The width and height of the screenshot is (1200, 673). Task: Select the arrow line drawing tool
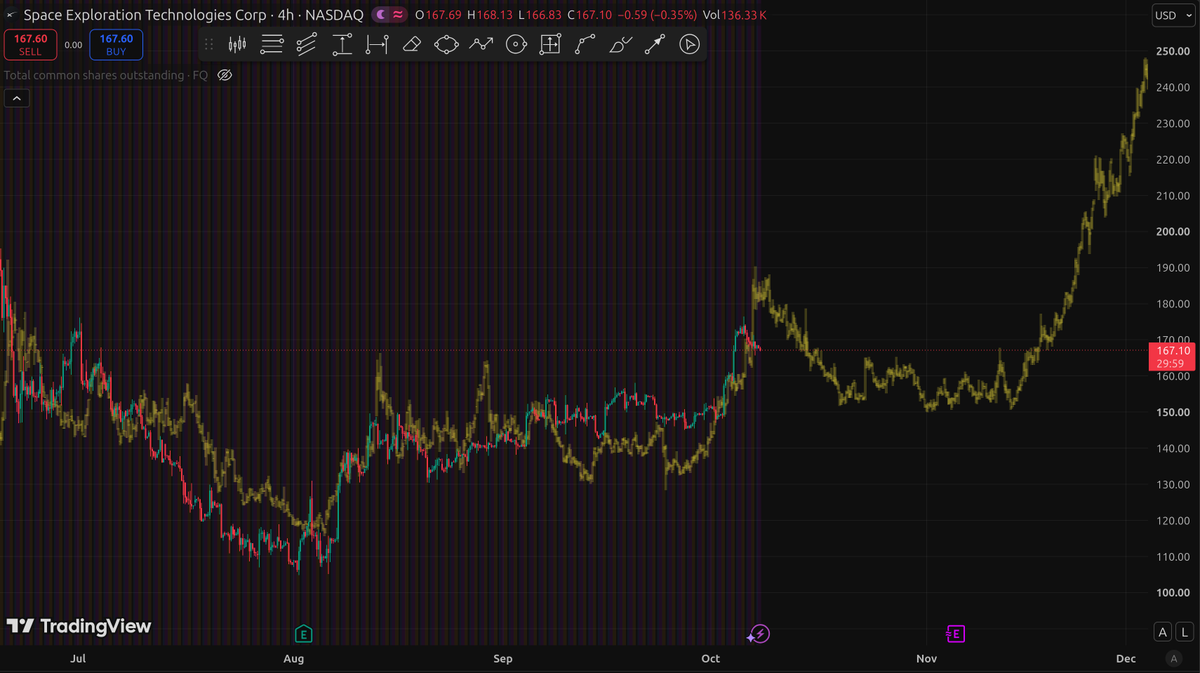click(x=655, y=44)
